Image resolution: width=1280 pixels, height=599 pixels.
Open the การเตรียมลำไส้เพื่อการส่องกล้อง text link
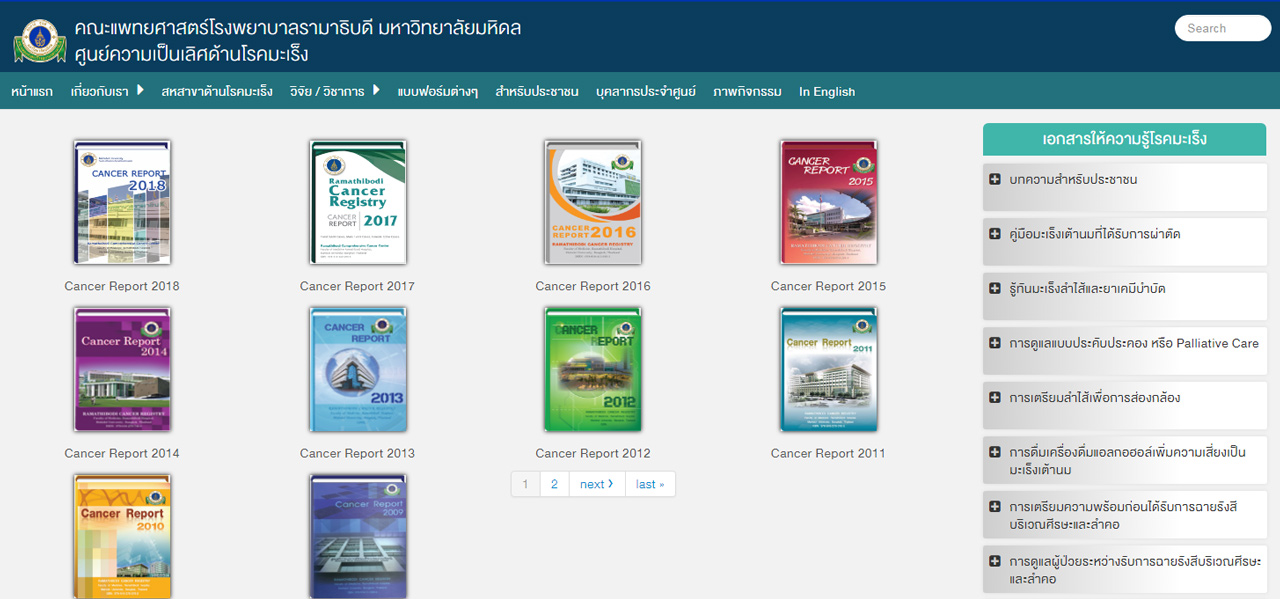(x=1095, y=398)
